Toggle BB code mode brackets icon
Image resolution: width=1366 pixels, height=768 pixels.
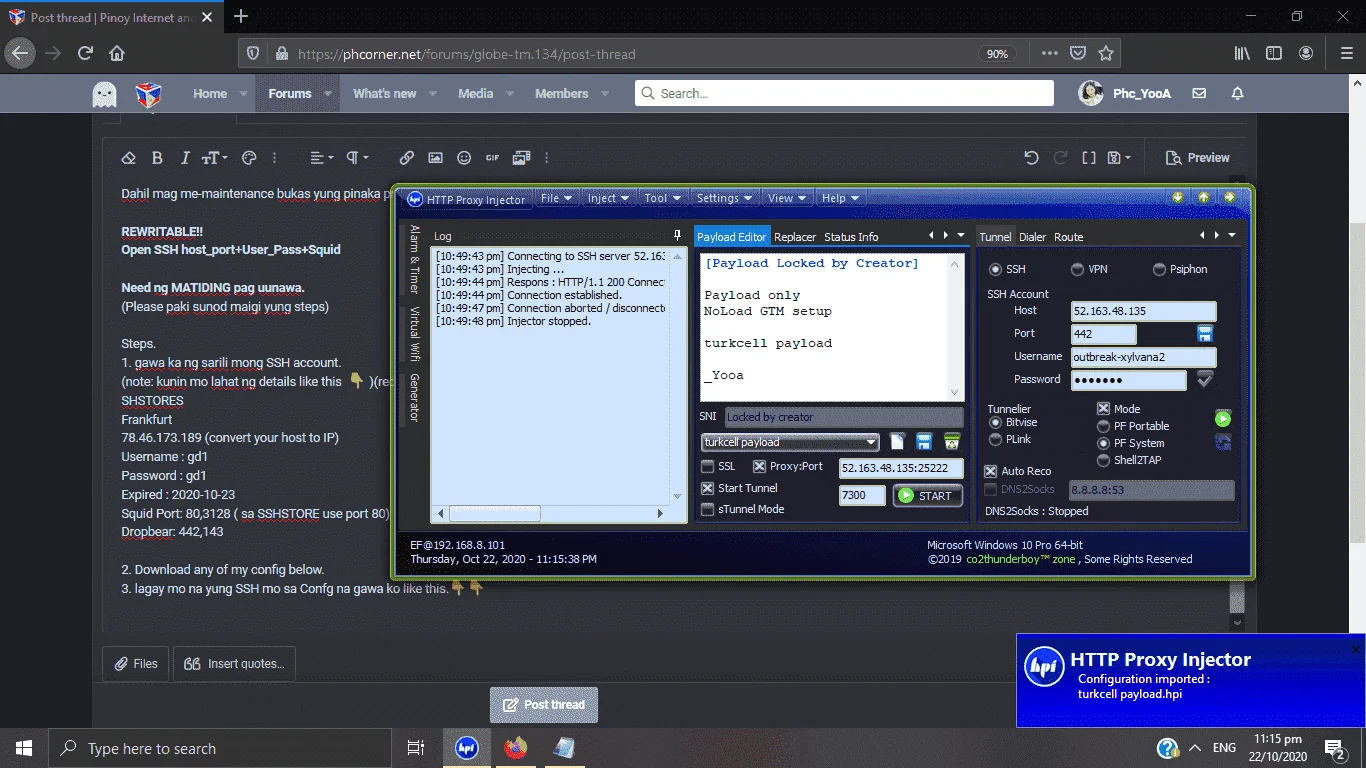pyautogui.click(x=1089, y=158)
